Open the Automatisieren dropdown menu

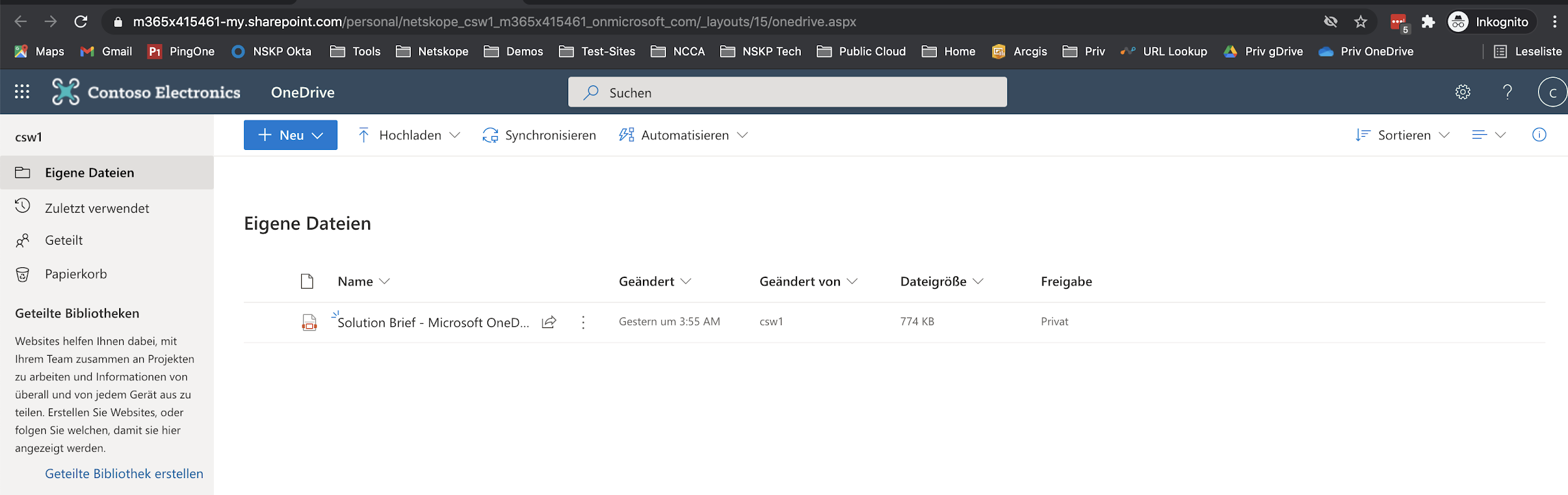[x=684, y=135]
